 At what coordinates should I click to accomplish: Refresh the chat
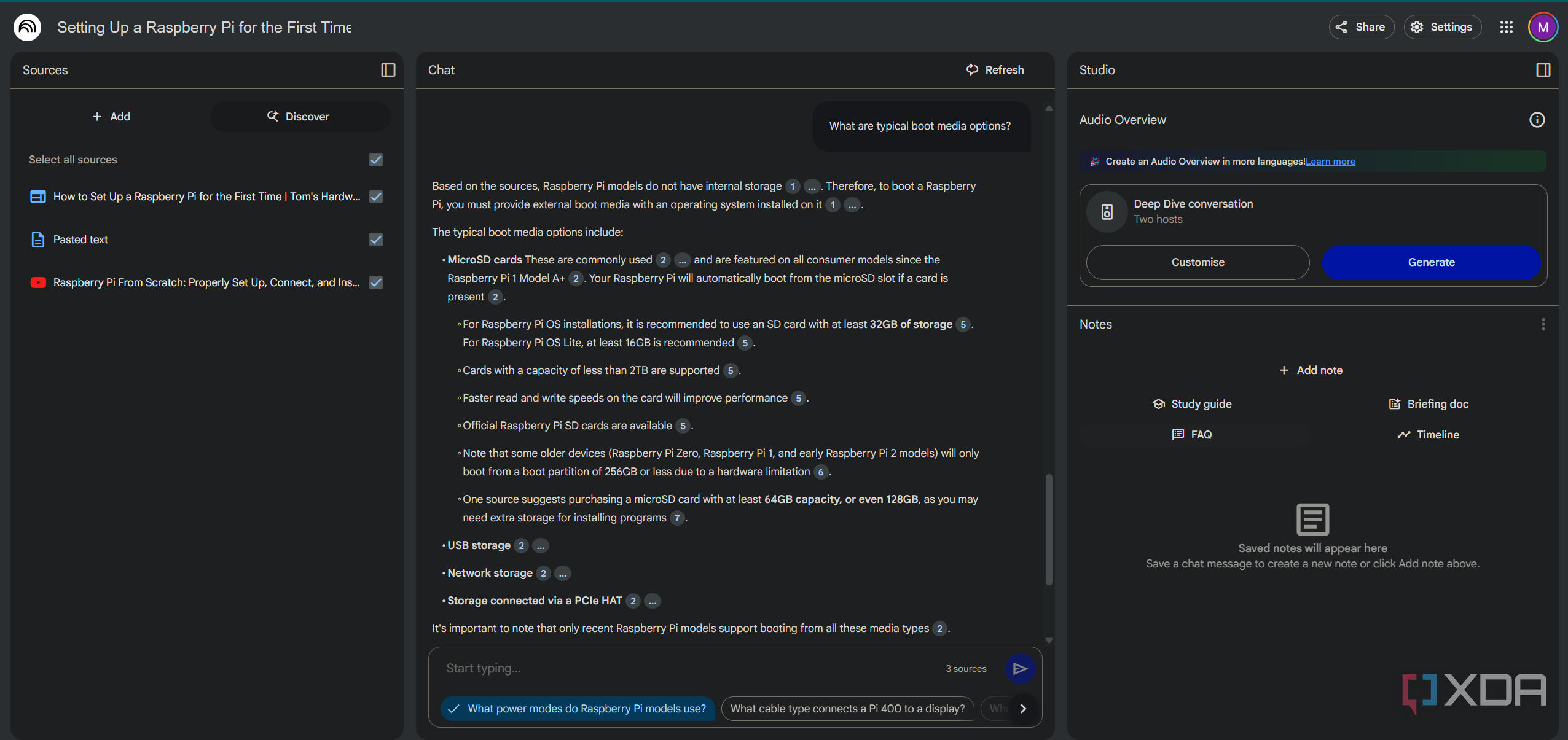[x=995, y=70]
